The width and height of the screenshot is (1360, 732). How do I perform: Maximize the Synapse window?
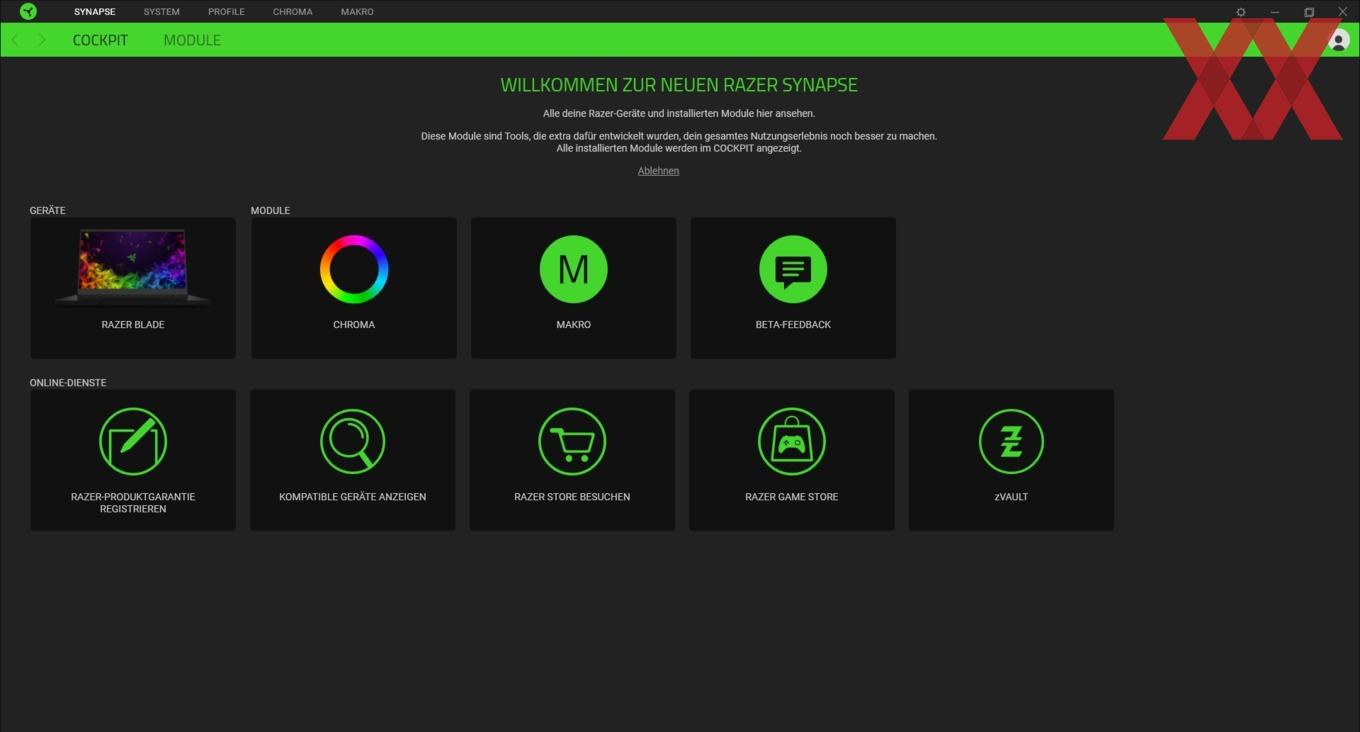[x=1309, y=12]
